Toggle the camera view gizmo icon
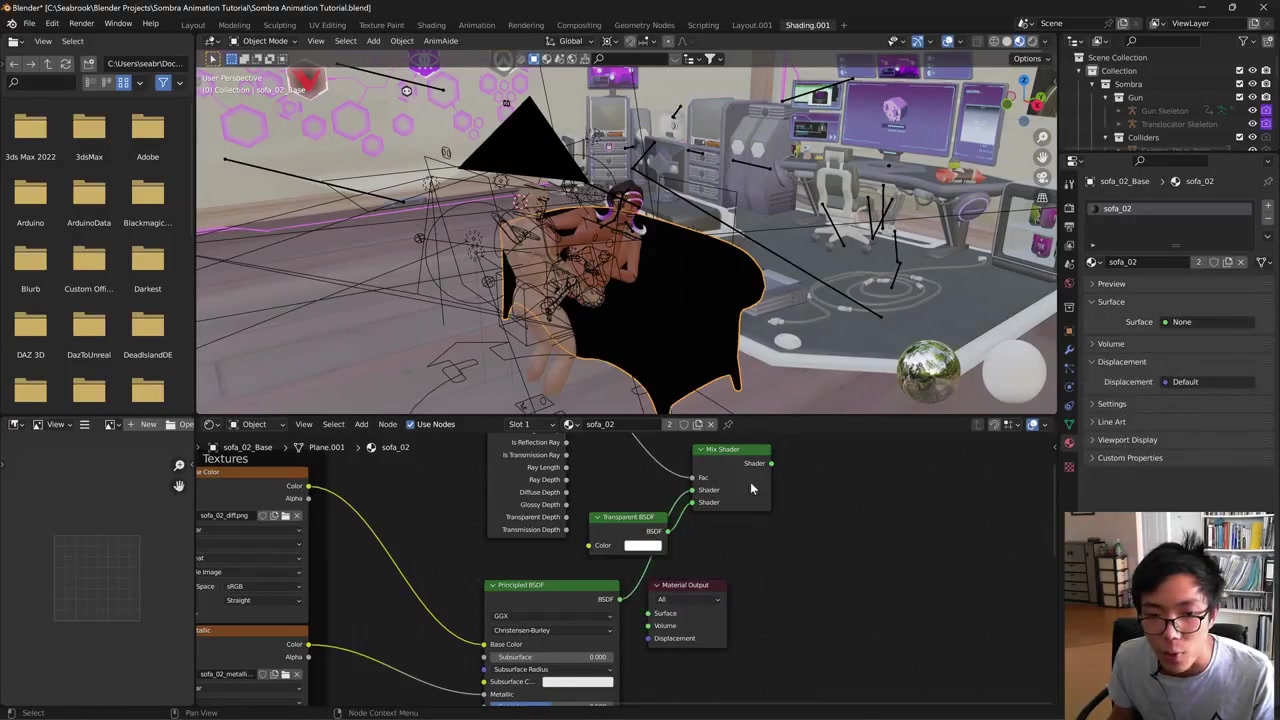This screenshot has height=720, width=1280. 1042,178
